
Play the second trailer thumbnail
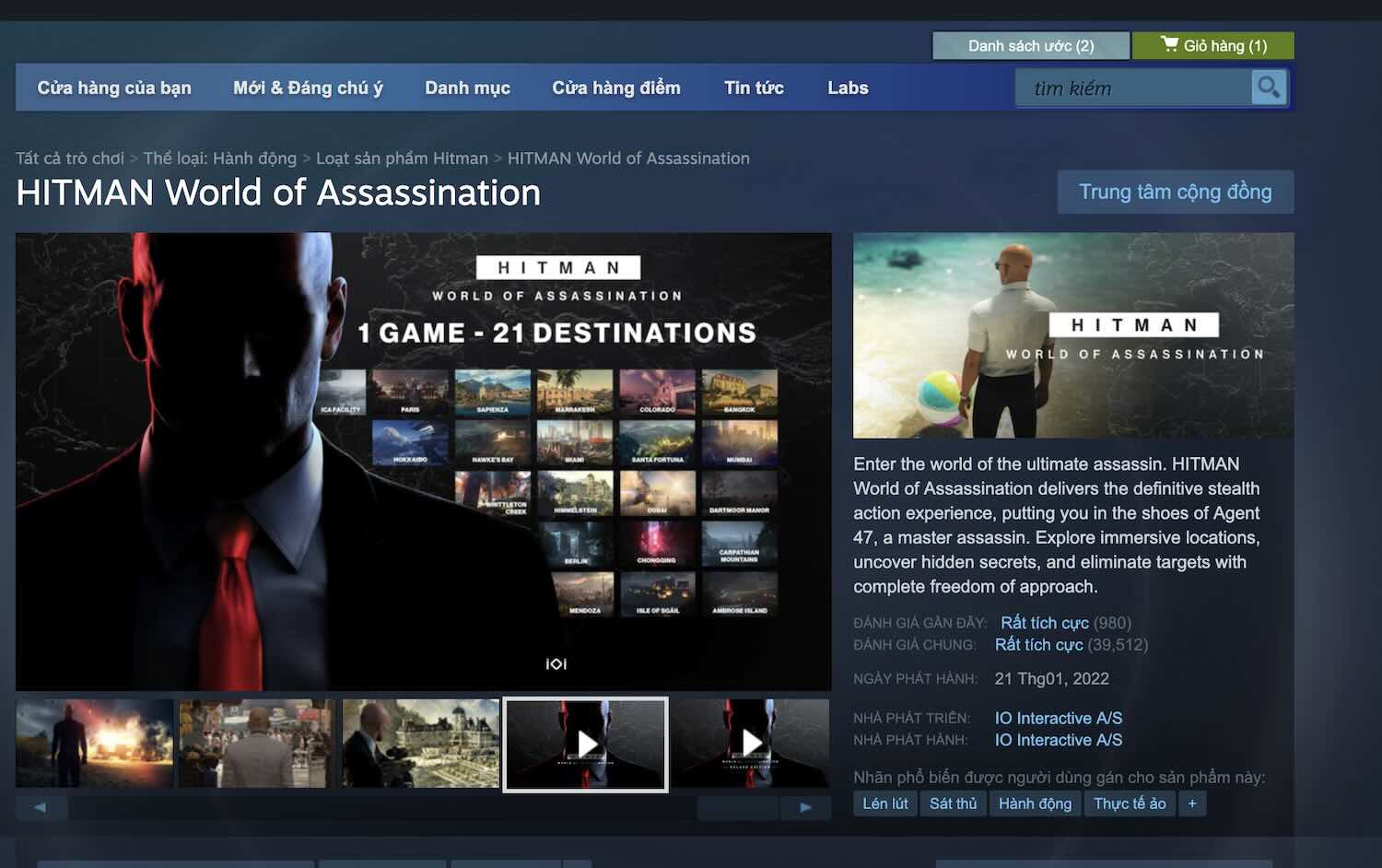750,743
